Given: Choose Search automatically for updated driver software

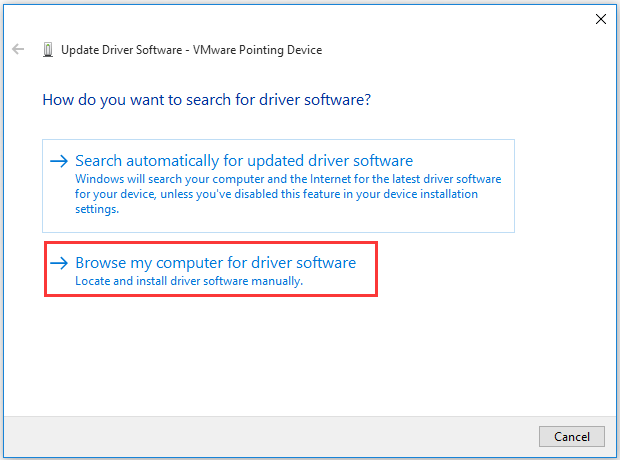Looking at the screenshot, I should (278, 186).
